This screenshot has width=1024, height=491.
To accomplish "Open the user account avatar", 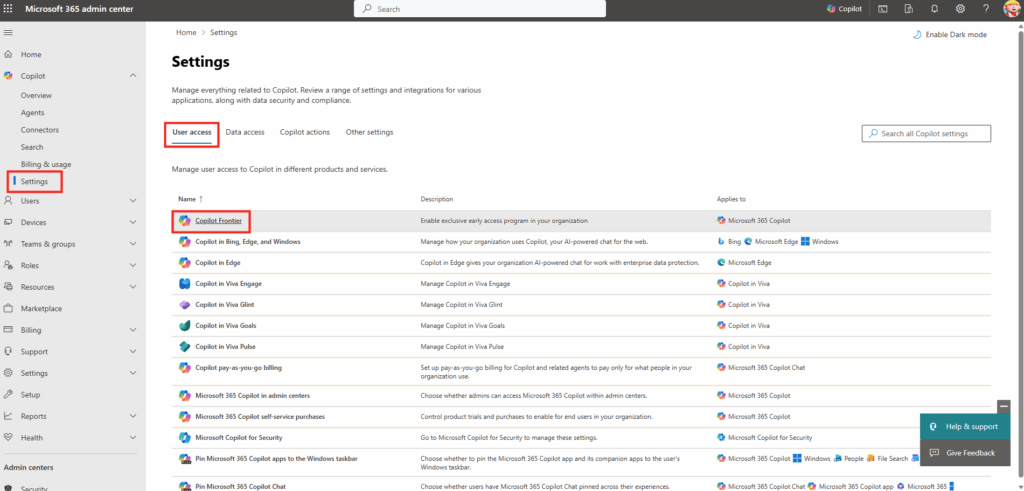I will point(1011,9).
